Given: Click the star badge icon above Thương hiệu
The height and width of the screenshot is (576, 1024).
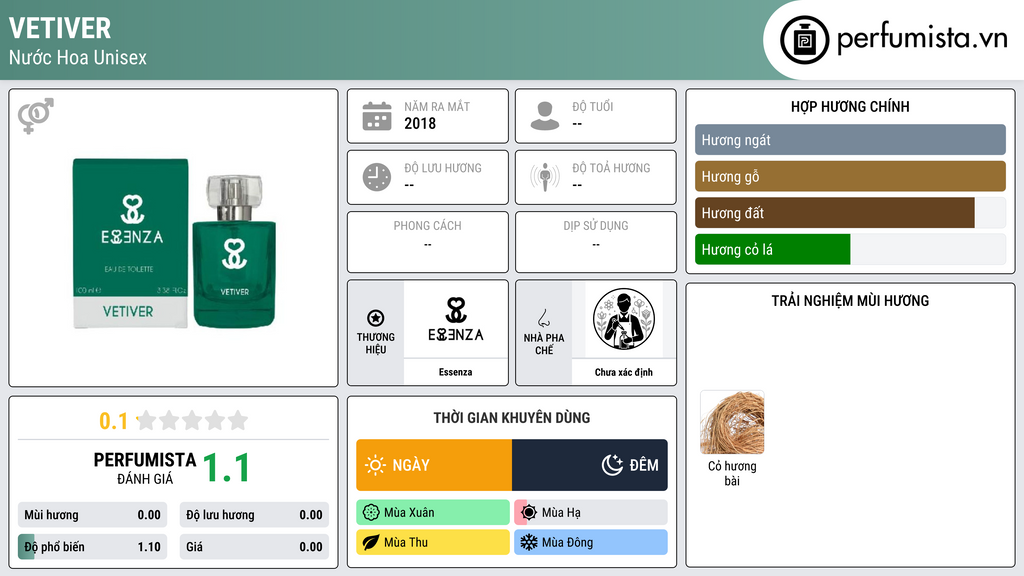Looking at the screenshot, I should [x=376, y=318].
